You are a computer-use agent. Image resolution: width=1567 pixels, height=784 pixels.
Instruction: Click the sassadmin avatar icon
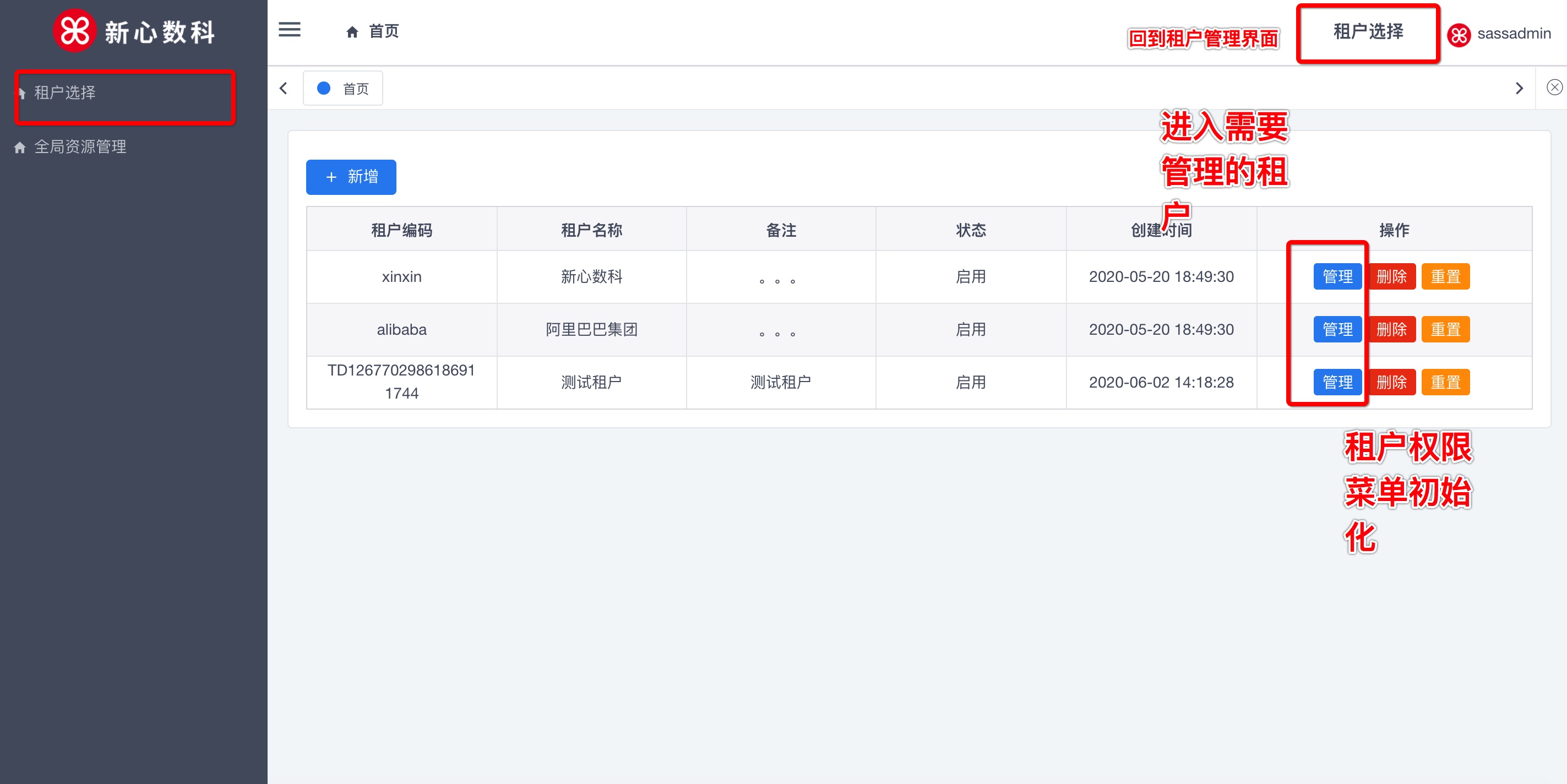click(1459, 35)
